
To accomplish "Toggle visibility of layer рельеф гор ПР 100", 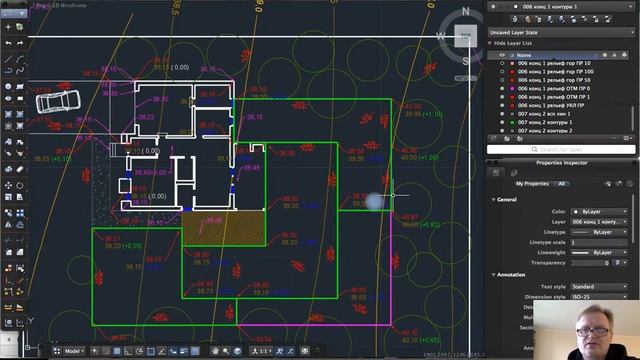I will click(502, 72).
